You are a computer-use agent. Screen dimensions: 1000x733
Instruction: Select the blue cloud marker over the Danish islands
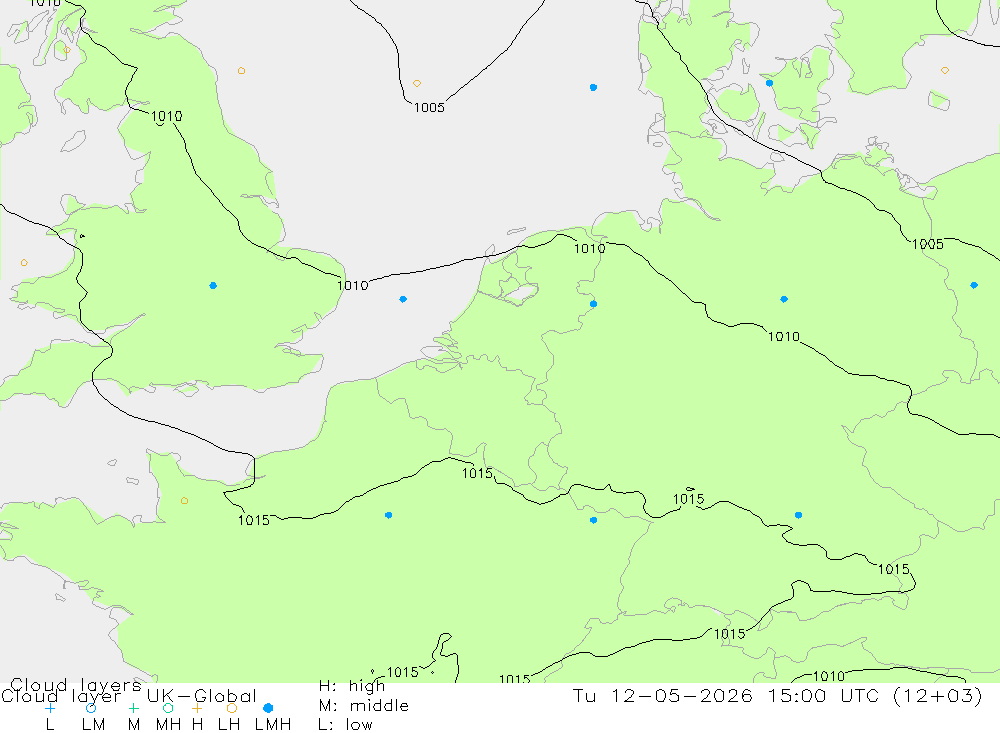[x=769, y=83]
